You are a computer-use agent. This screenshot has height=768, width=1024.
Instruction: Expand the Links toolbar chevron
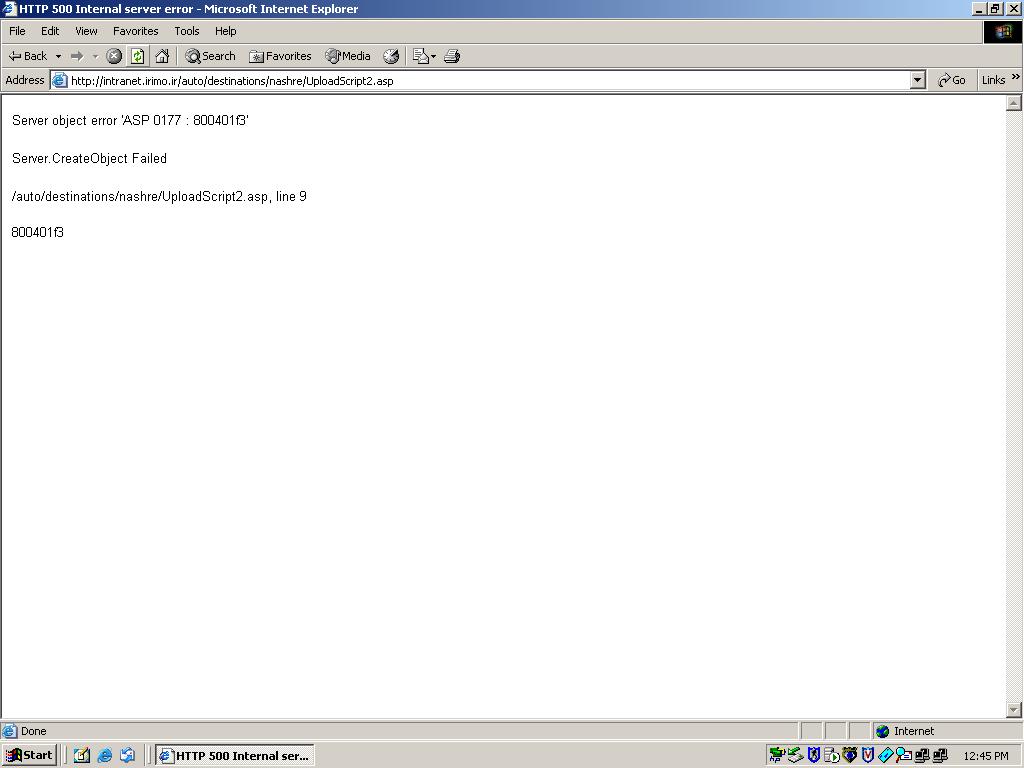tap(1016, 77)
